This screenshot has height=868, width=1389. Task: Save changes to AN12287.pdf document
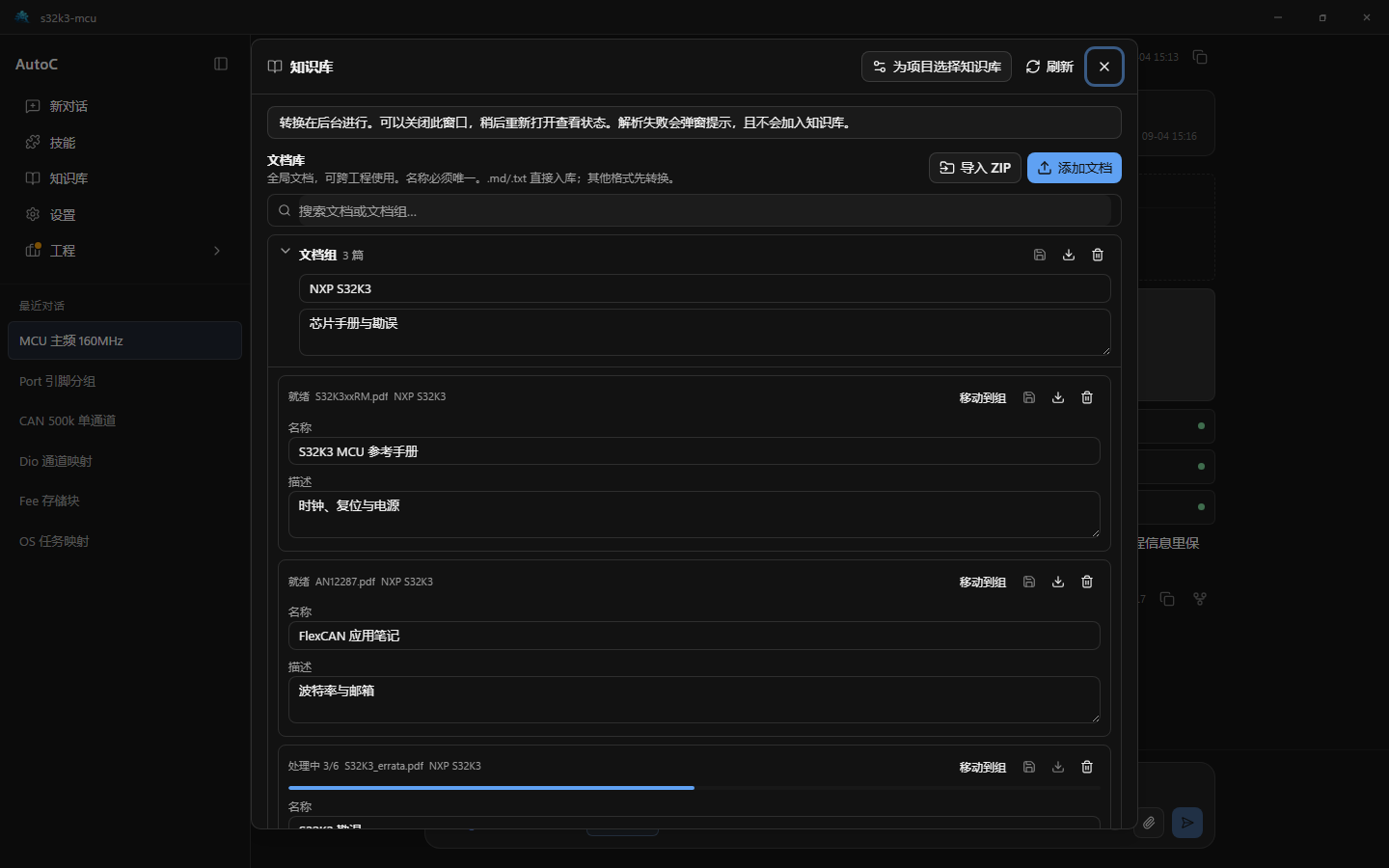(x=1029, y=582)
